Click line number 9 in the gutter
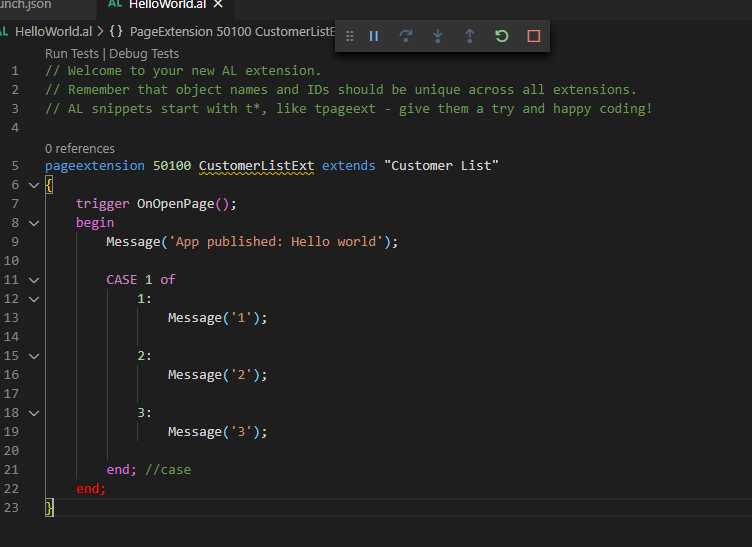Viewport: 752px width, 547px height. pyautogui.click(x=15, y=242)
